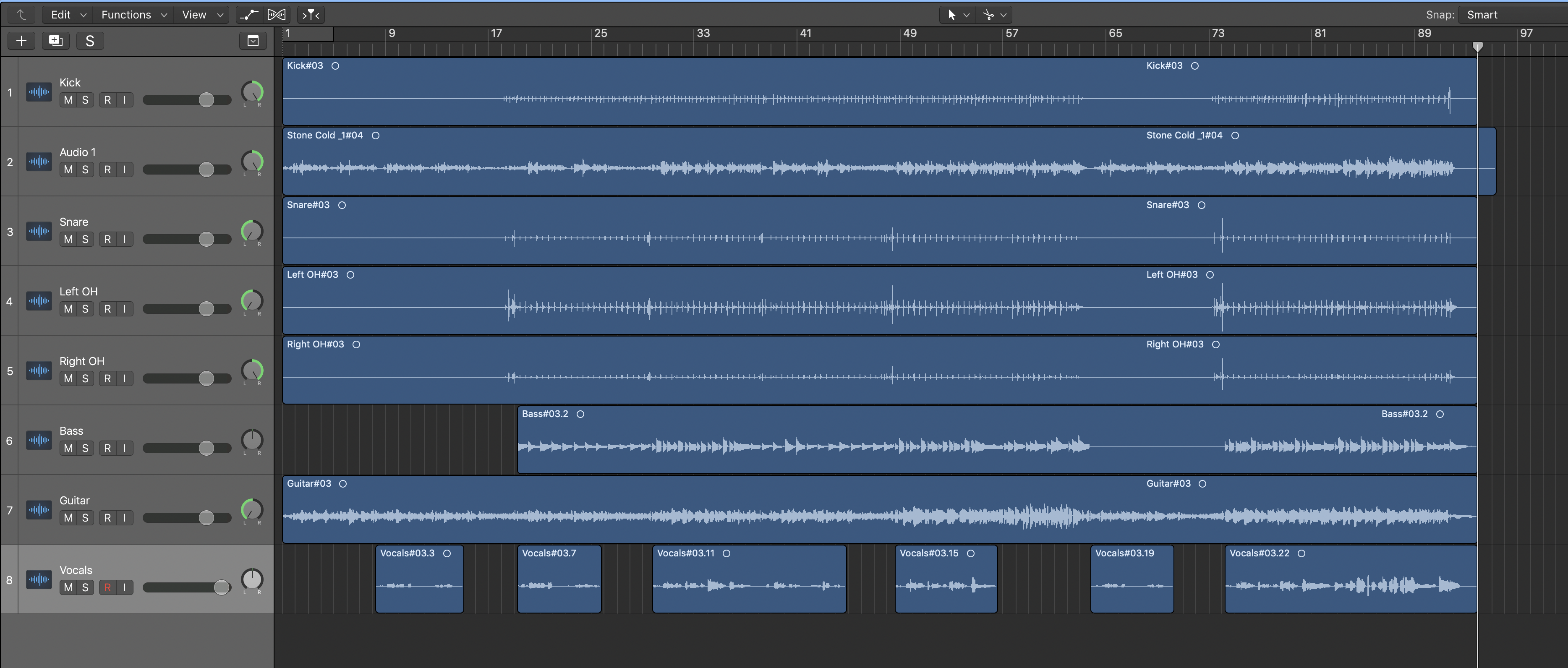Disable record-enable on Vocals track
The height and width of the screenshot is (668, 1568).
click(108, 588)
